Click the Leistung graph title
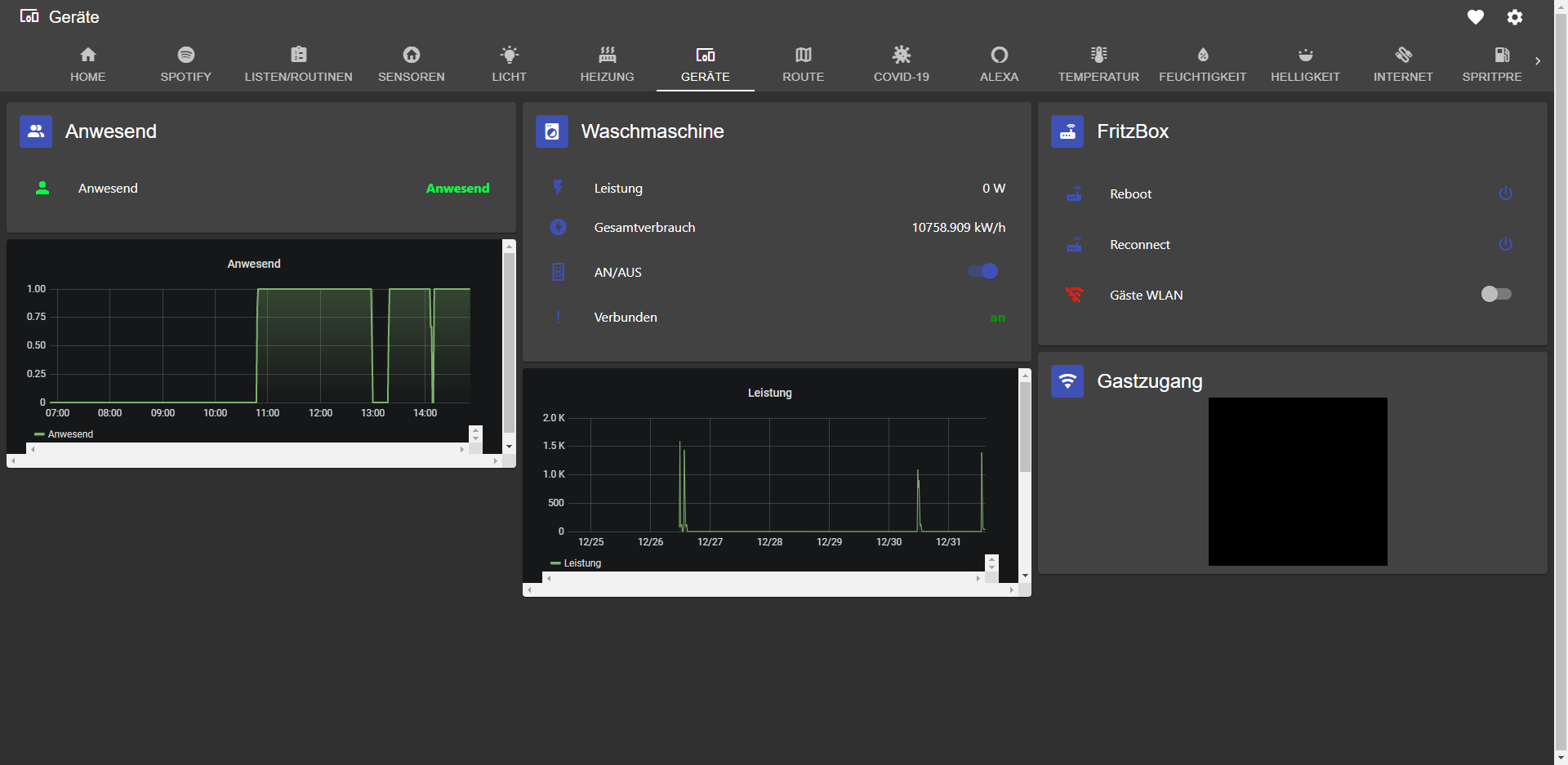The height and width of the screenshot is (765, 1568). pyautogui.click(x=770, y=393)
